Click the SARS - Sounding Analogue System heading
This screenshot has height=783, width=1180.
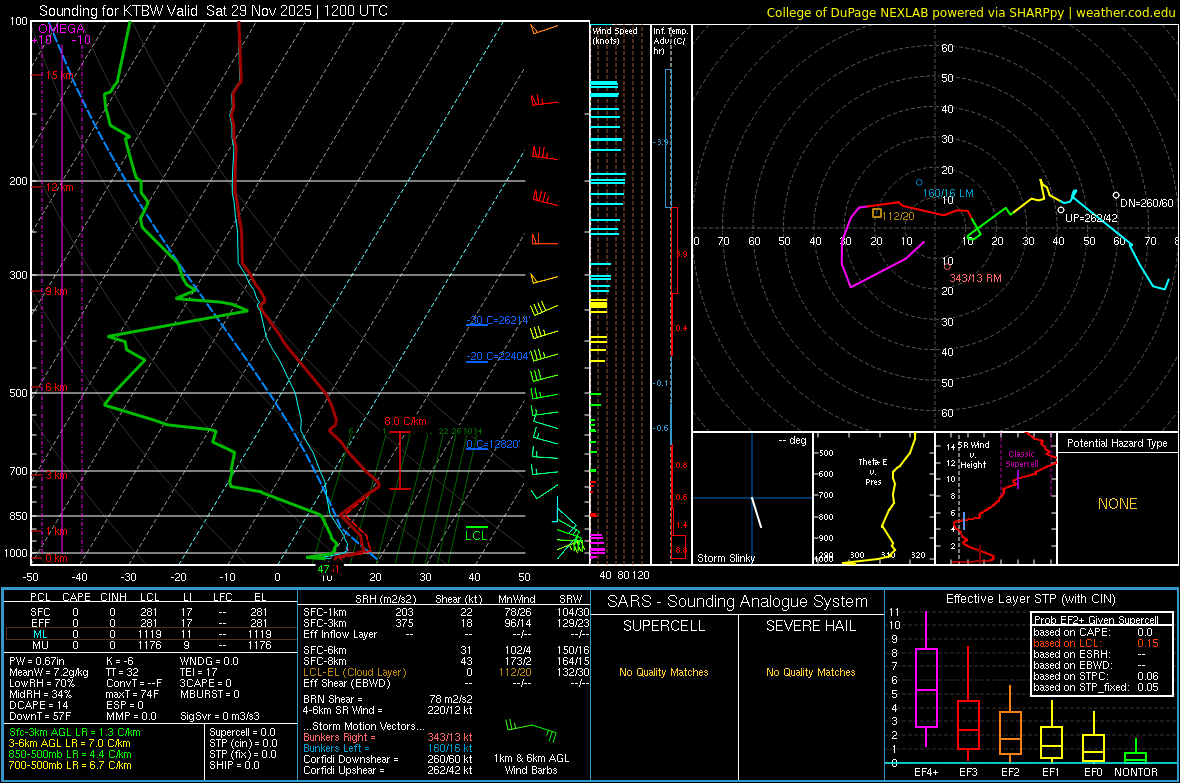[x=737, y=602]
